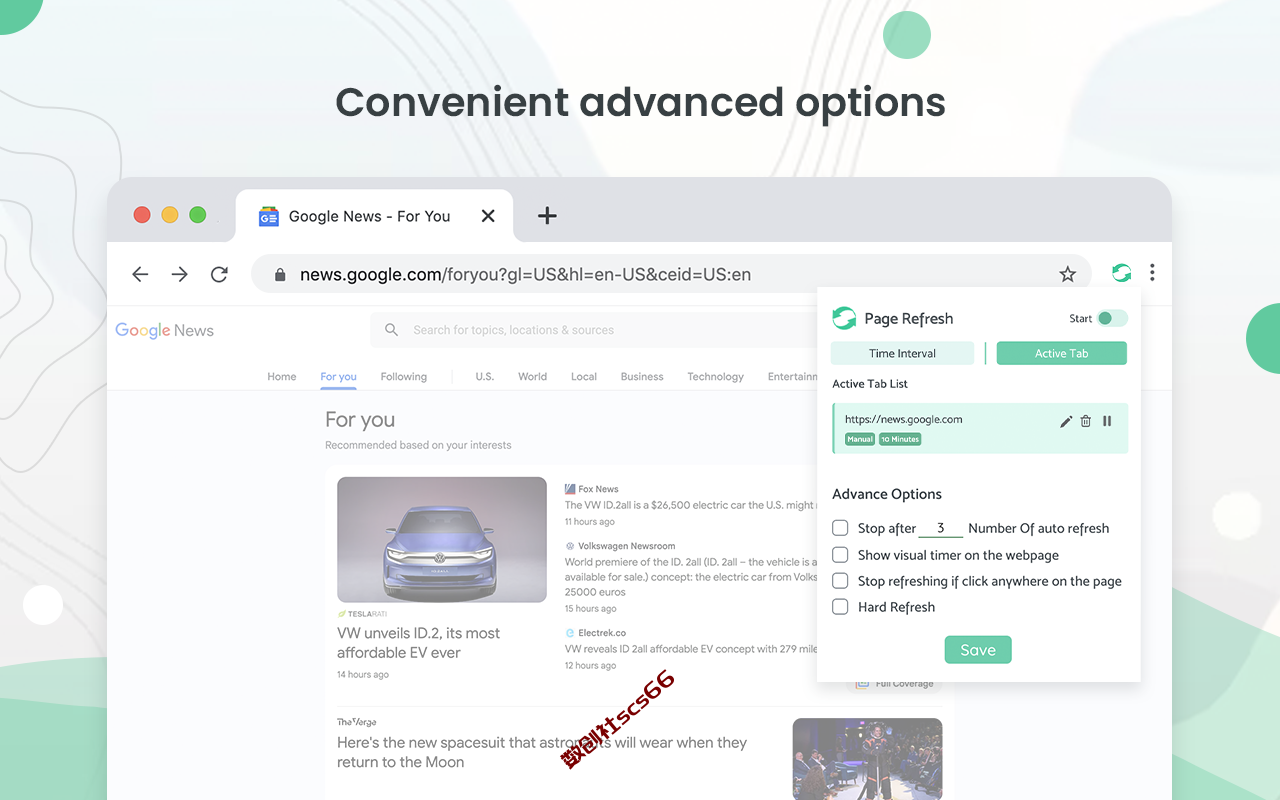1280x800 pixels.
Task: Open the U.S. news section
Action: click(485, 377)
